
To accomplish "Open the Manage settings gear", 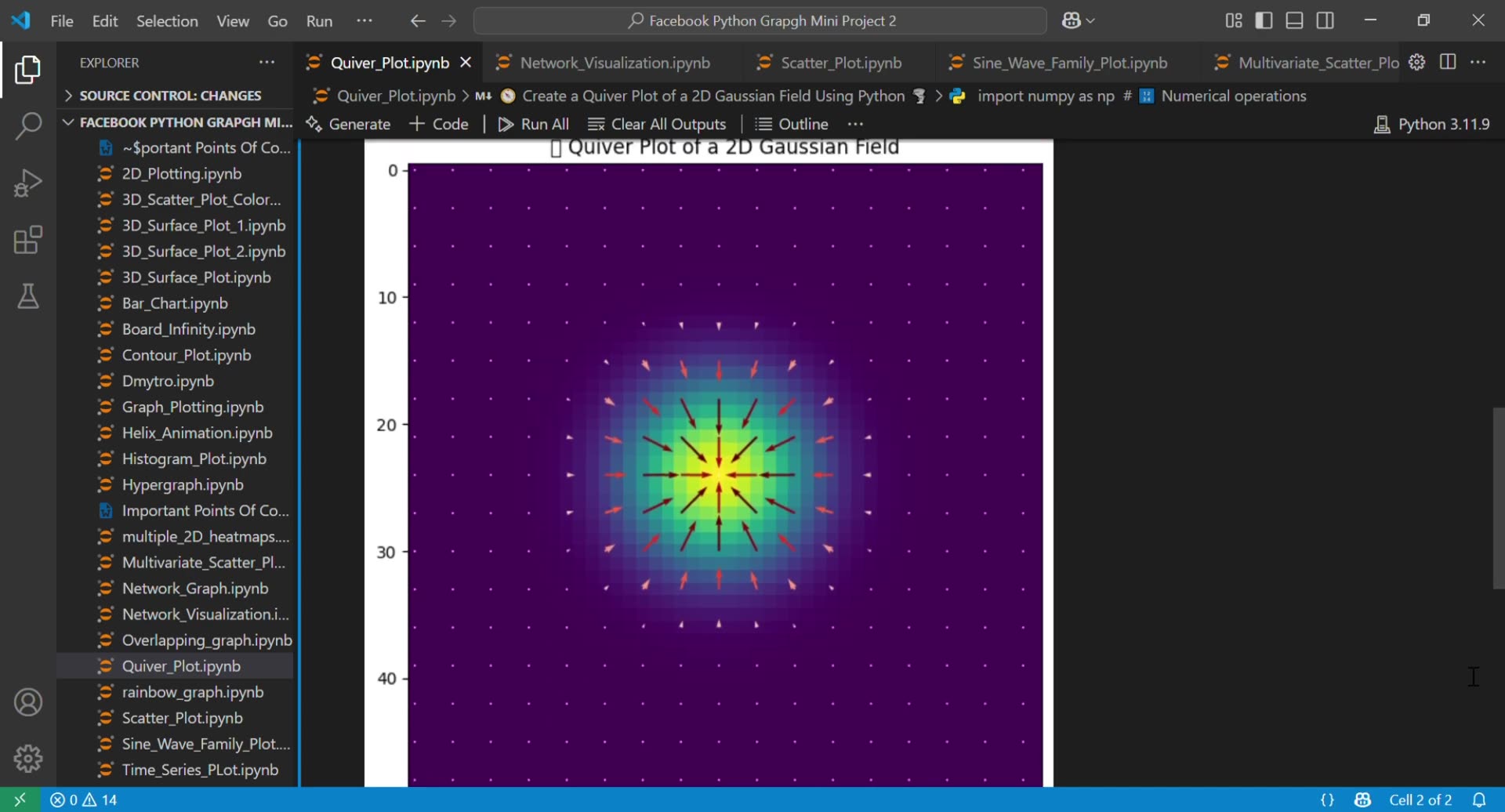I will click(x=28, y=758).
